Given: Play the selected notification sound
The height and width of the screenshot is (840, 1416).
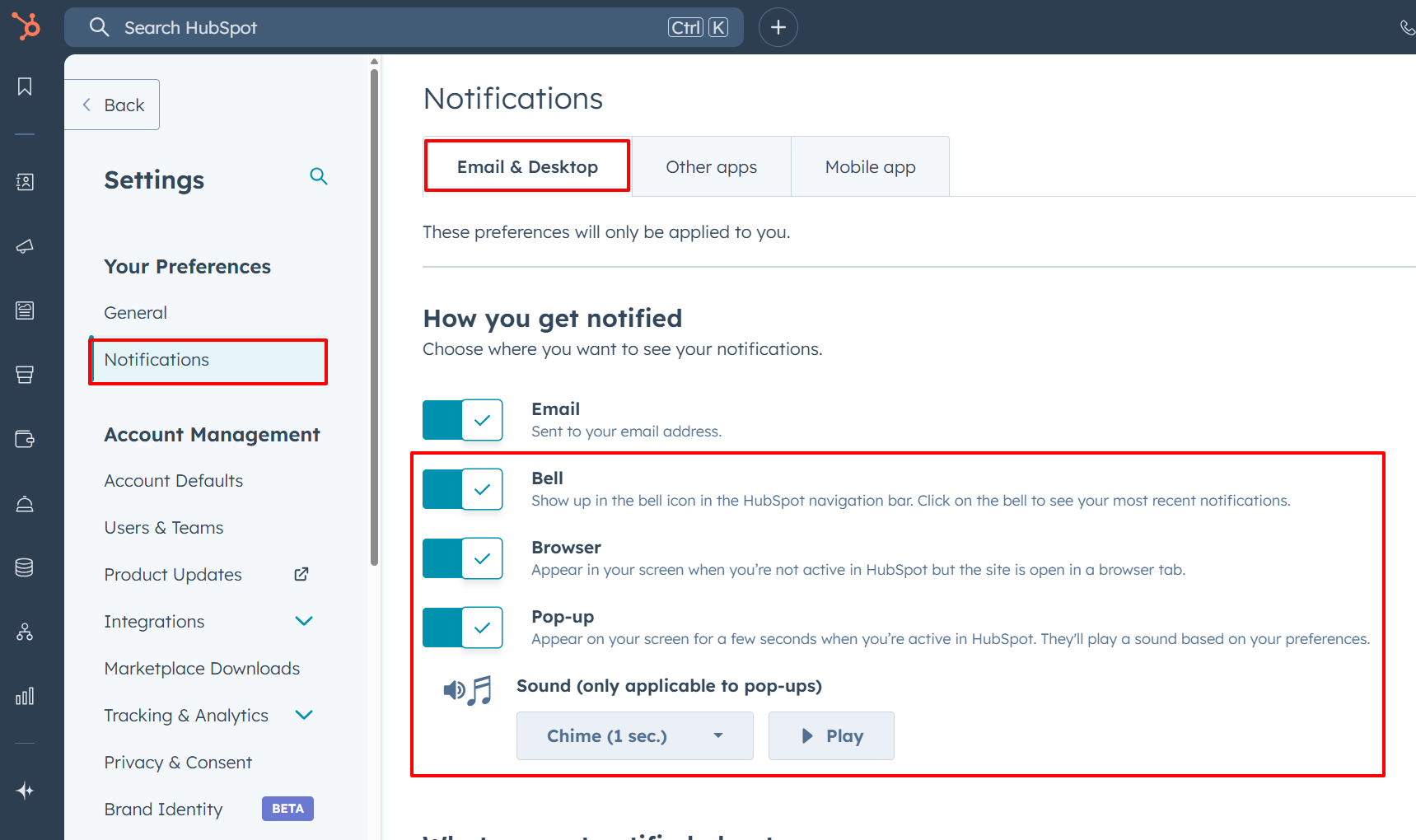Looking at the screenshot, I should [831, 735].
